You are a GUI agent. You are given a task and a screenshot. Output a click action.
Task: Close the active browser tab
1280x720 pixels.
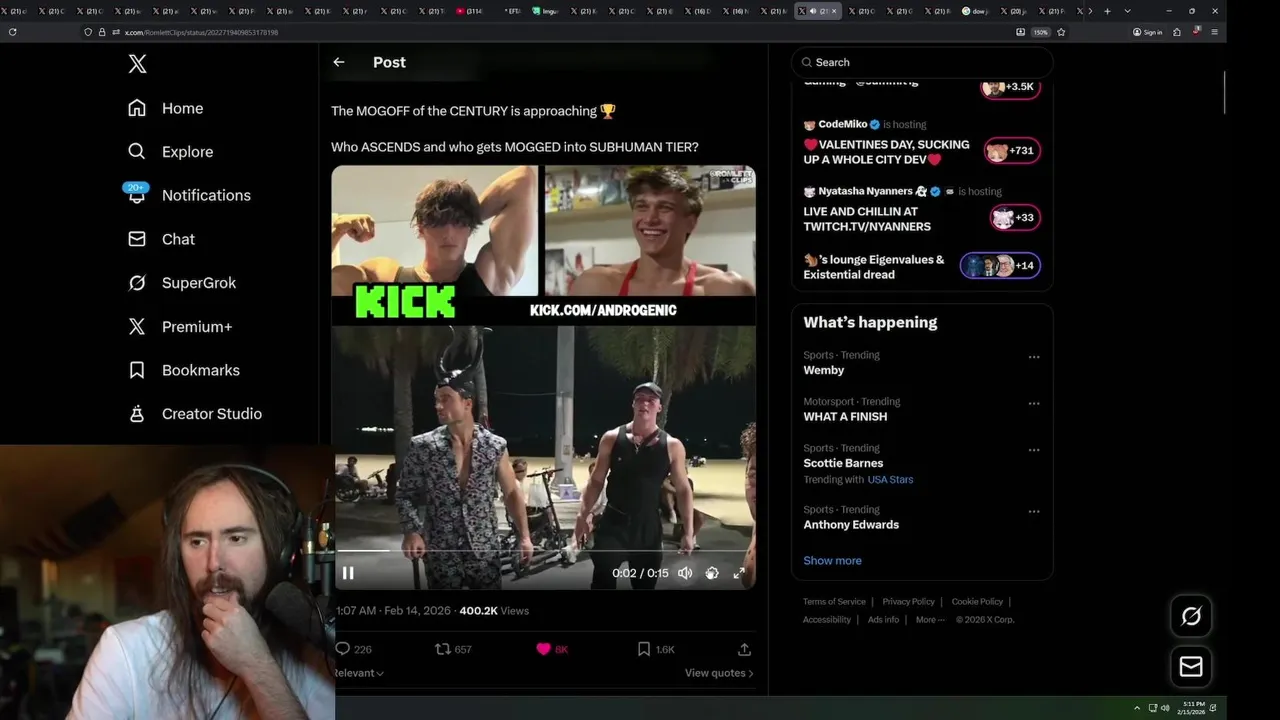click(834, 11)
